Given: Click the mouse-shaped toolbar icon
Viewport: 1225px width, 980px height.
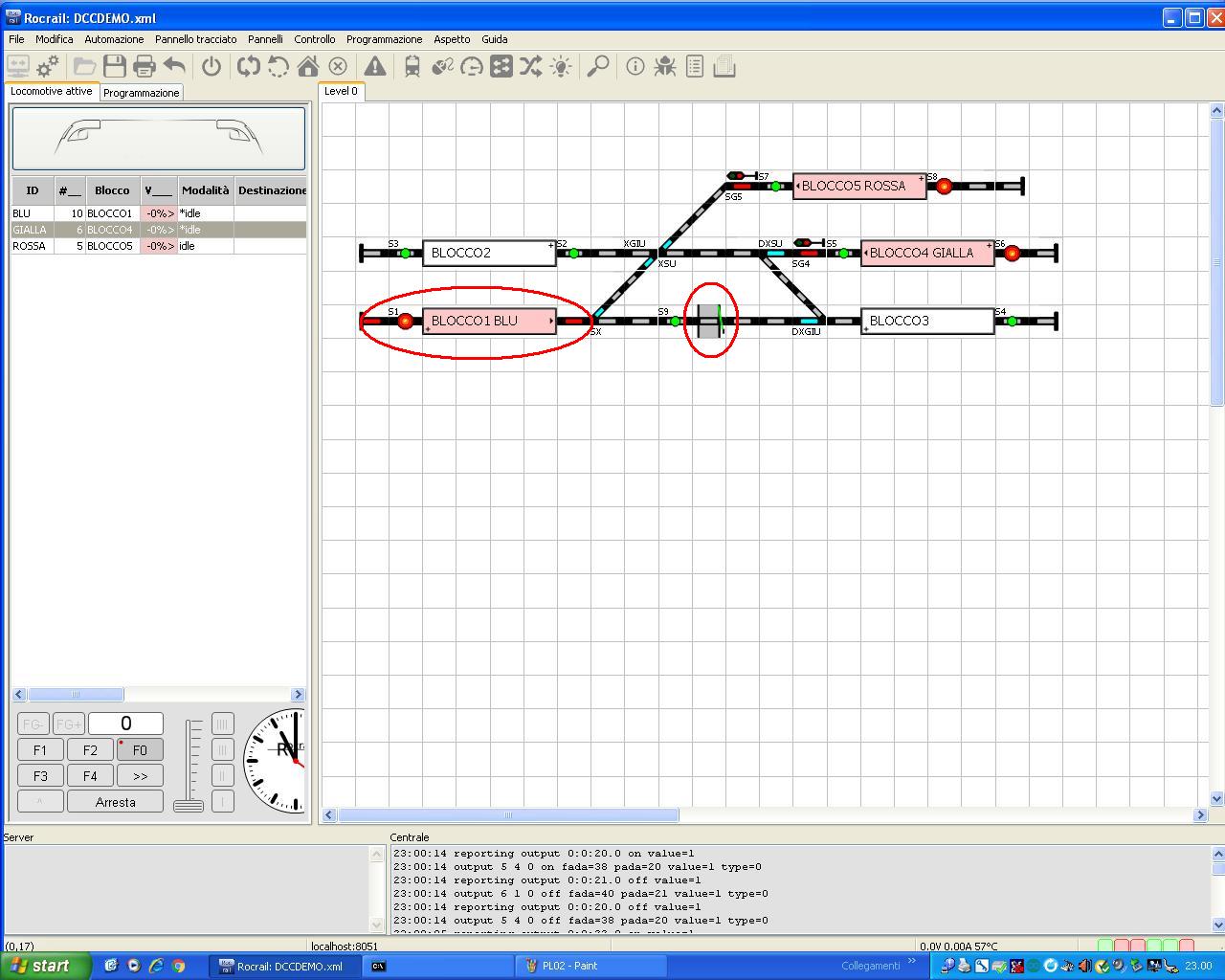Looking at the screenshot, I should point(442,66).
